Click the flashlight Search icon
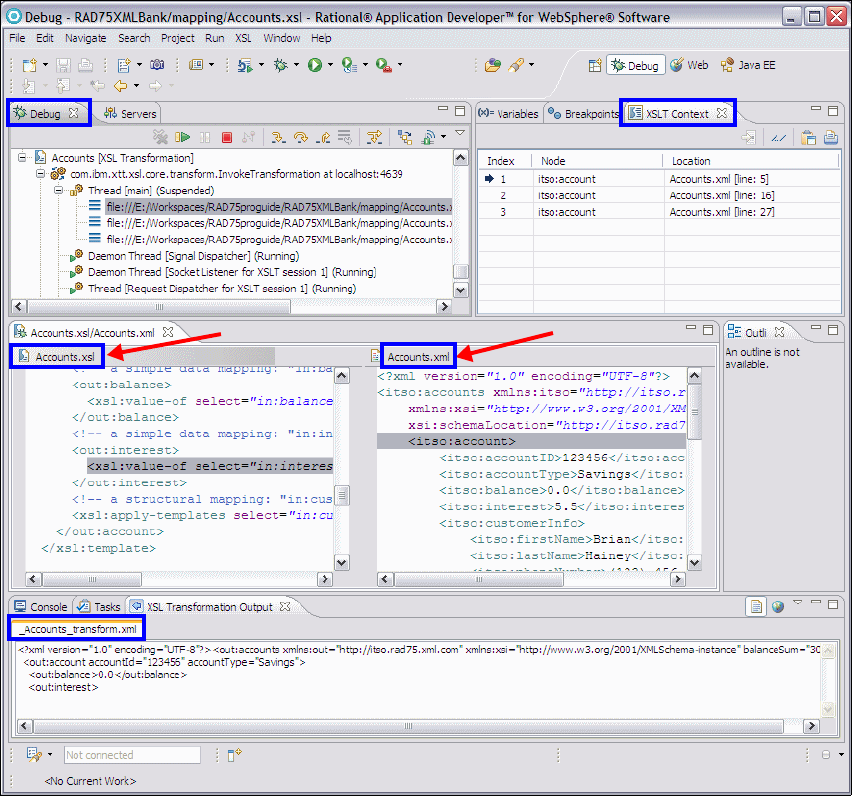Viewport: 852px width, 796px height. point(516,65)
